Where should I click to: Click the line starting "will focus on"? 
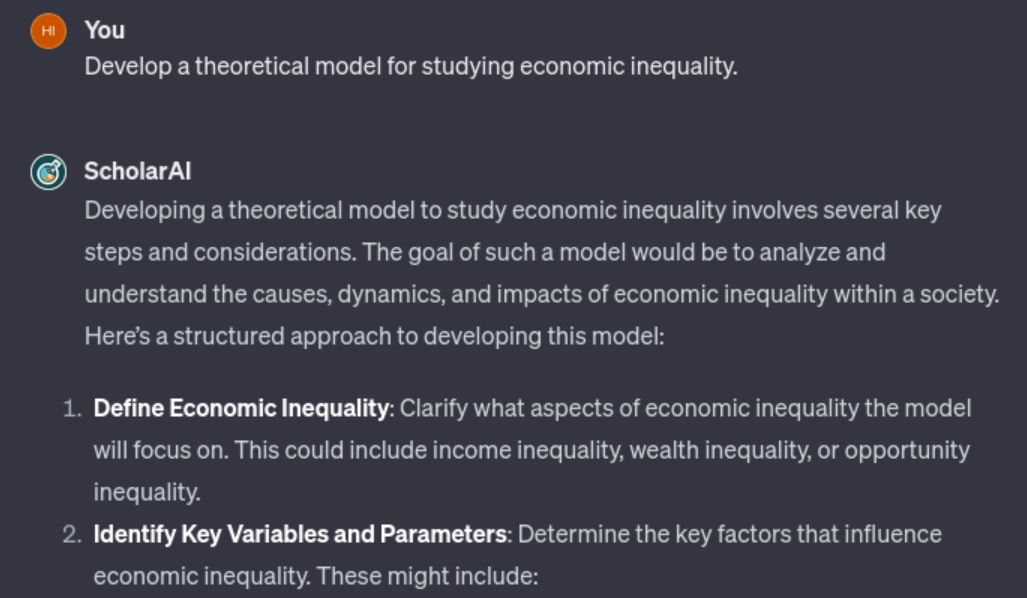[x=531, y=450]
